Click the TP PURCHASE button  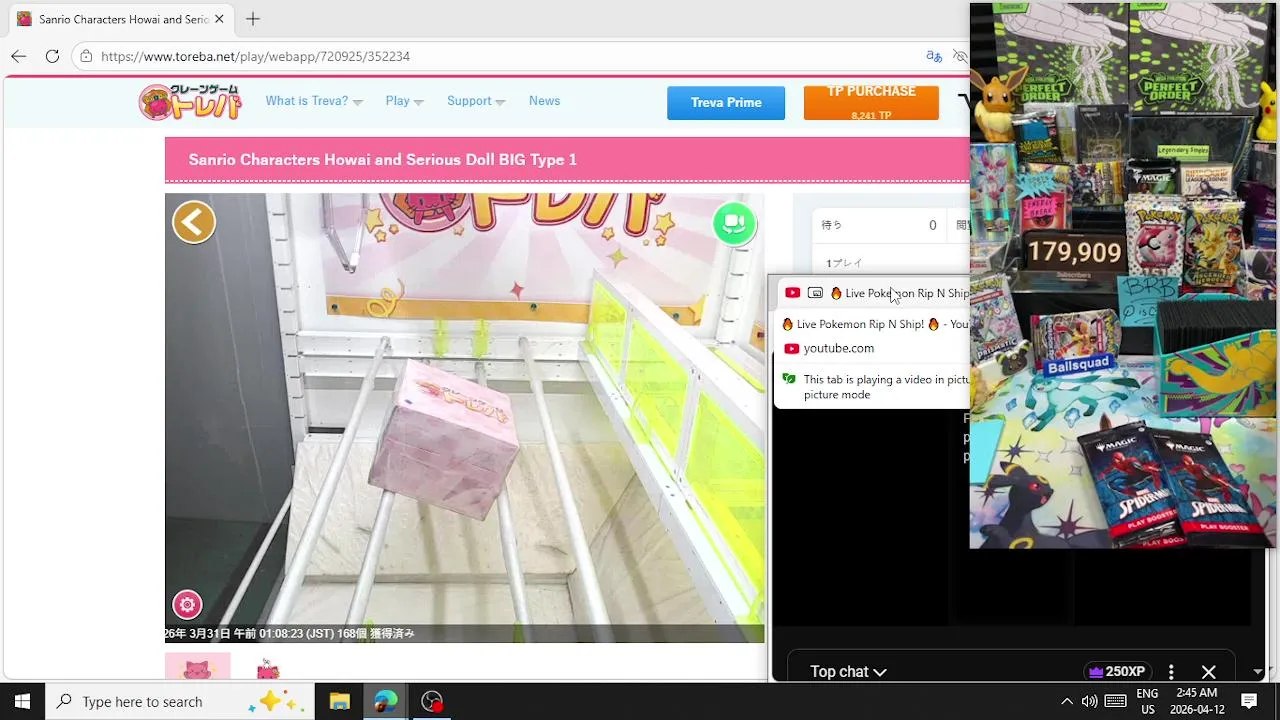pyautogui.click(x=871, y=103)
